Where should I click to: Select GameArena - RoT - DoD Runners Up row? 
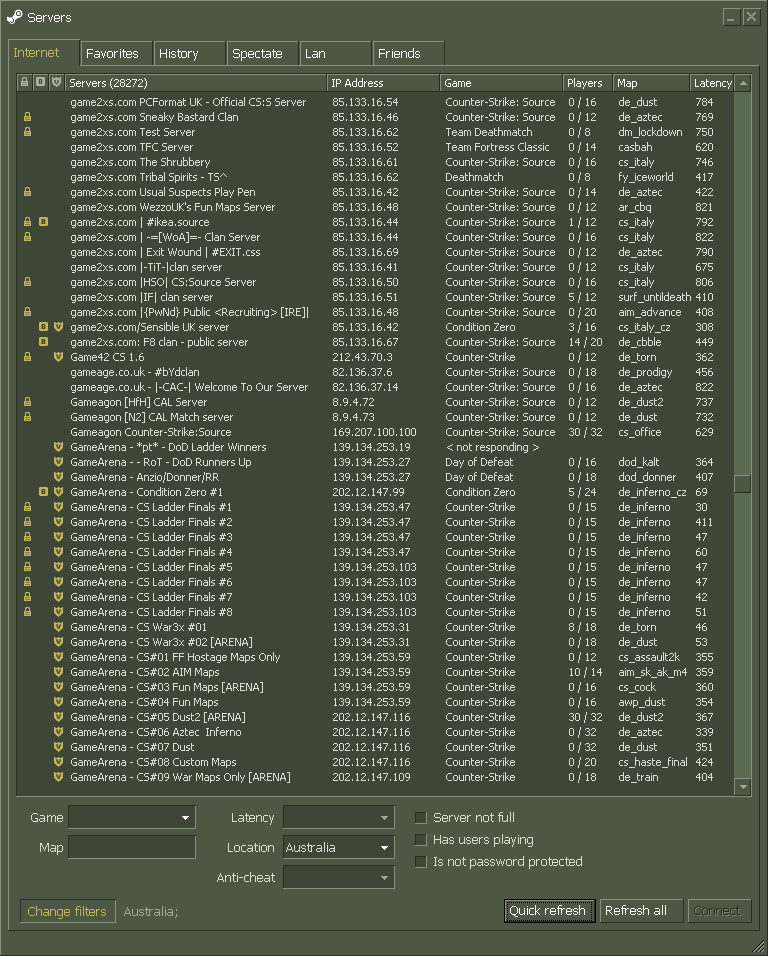pyautogui.click(x=375, y=462)
